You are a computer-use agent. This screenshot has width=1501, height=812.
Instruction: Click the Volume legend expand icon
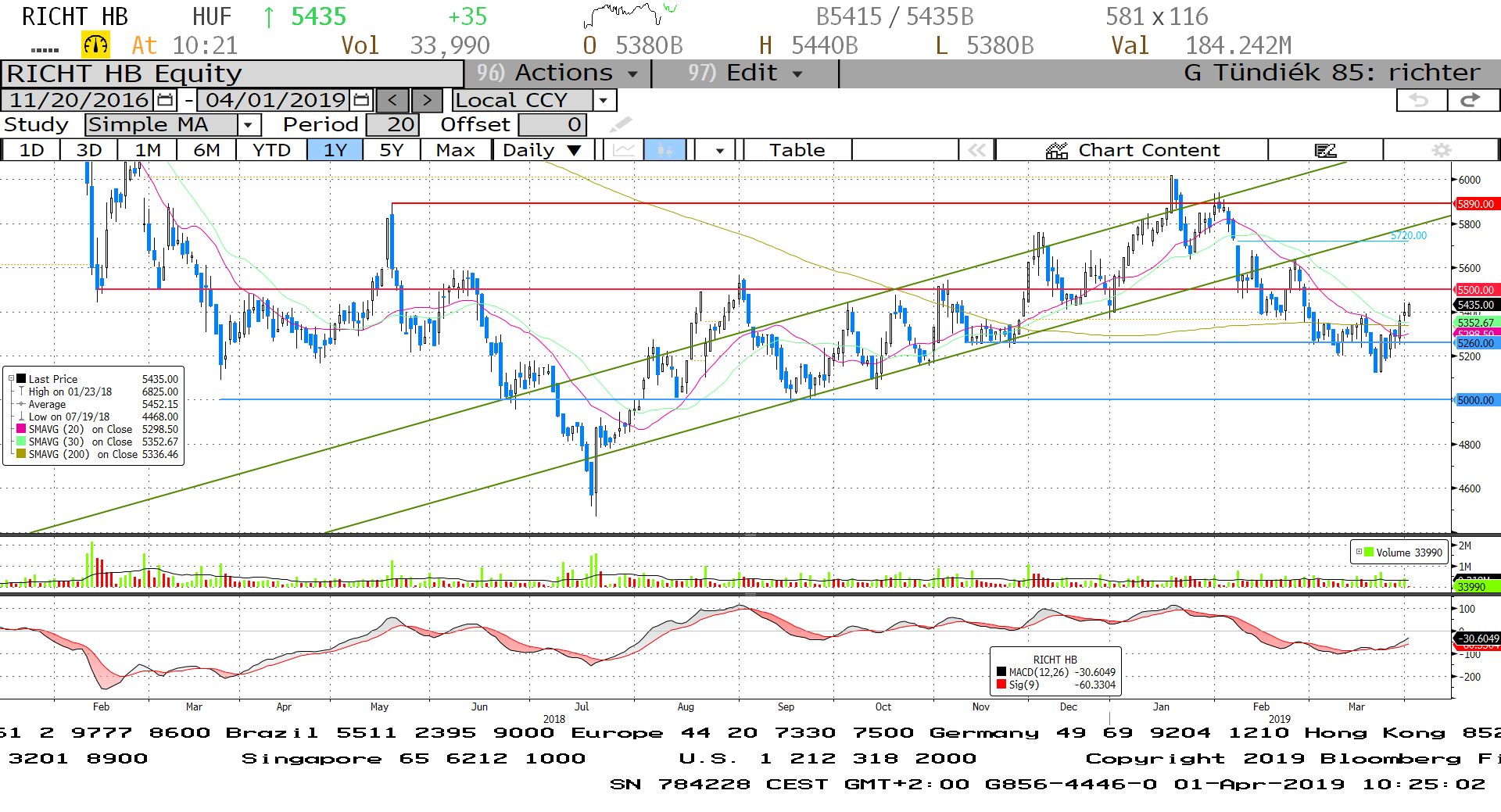click(x=1359, y=552)
